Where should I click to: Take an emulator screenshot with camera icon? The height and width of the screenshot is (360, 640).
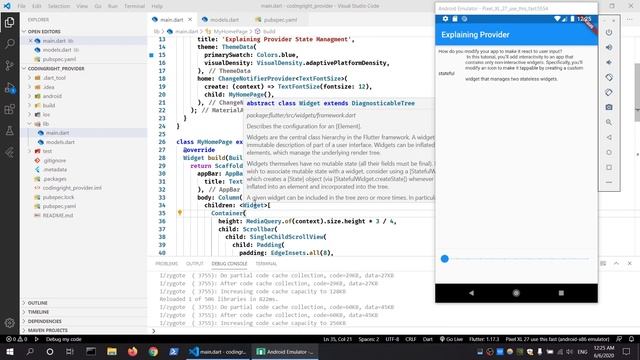(609, 107)
